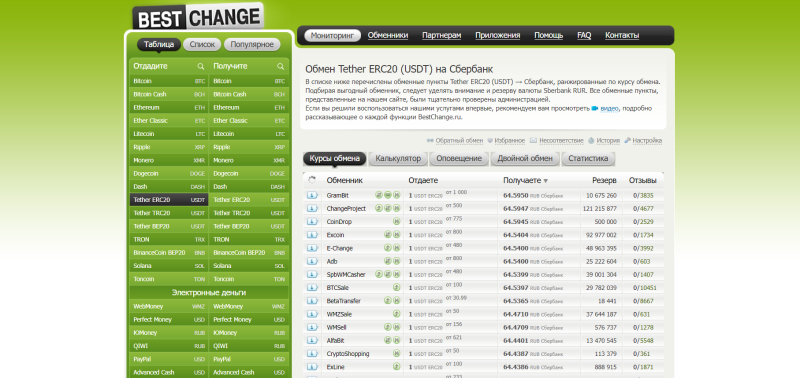The image size is (800, 378).
Task: Switch left panel to Популярное view
Action: pos(252,44)
